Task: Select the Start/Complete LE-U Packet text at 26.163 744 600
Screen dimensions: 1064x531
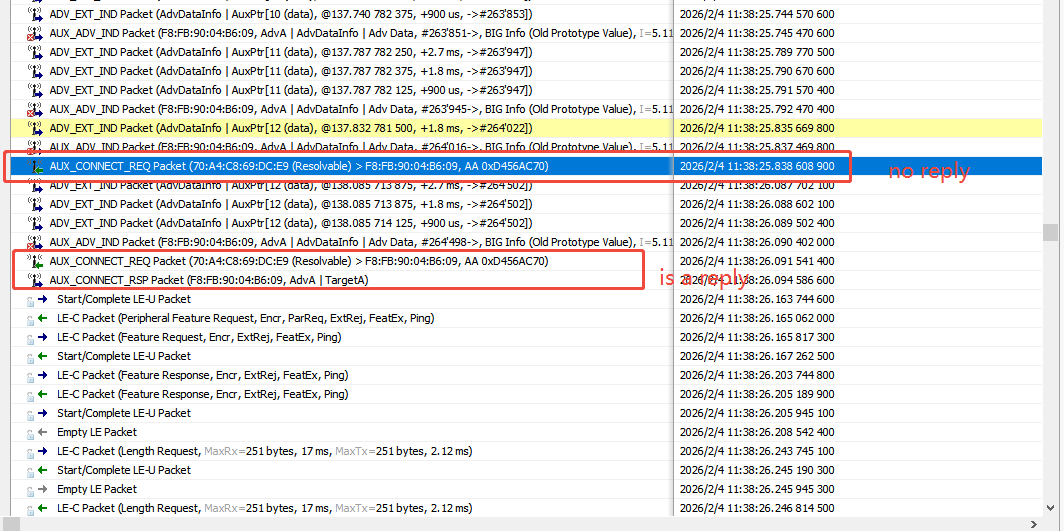Action: coord(124,299)
